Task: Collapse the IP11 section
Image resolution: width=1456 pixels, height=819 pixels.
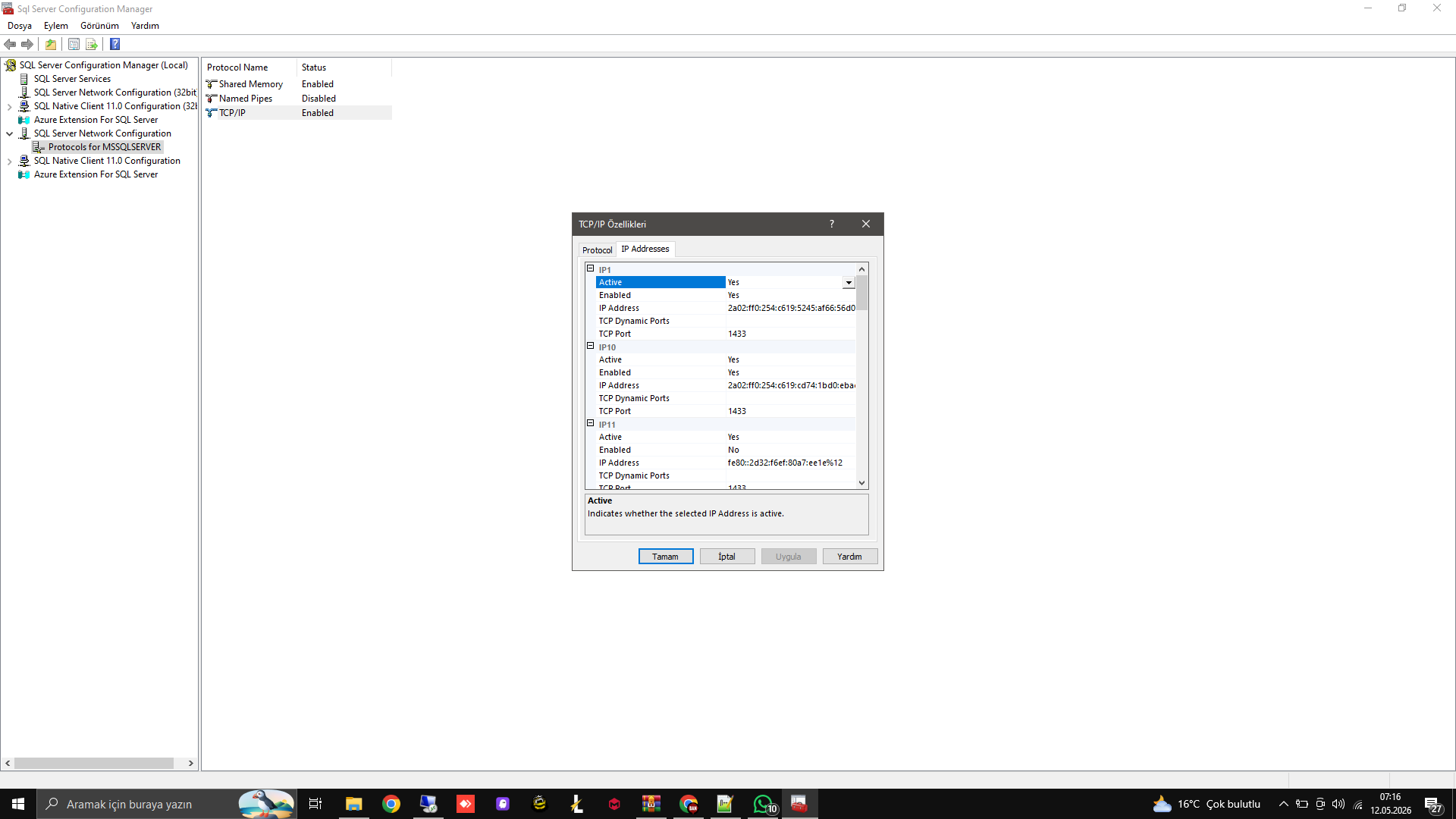Action: (x=591, y=423)
